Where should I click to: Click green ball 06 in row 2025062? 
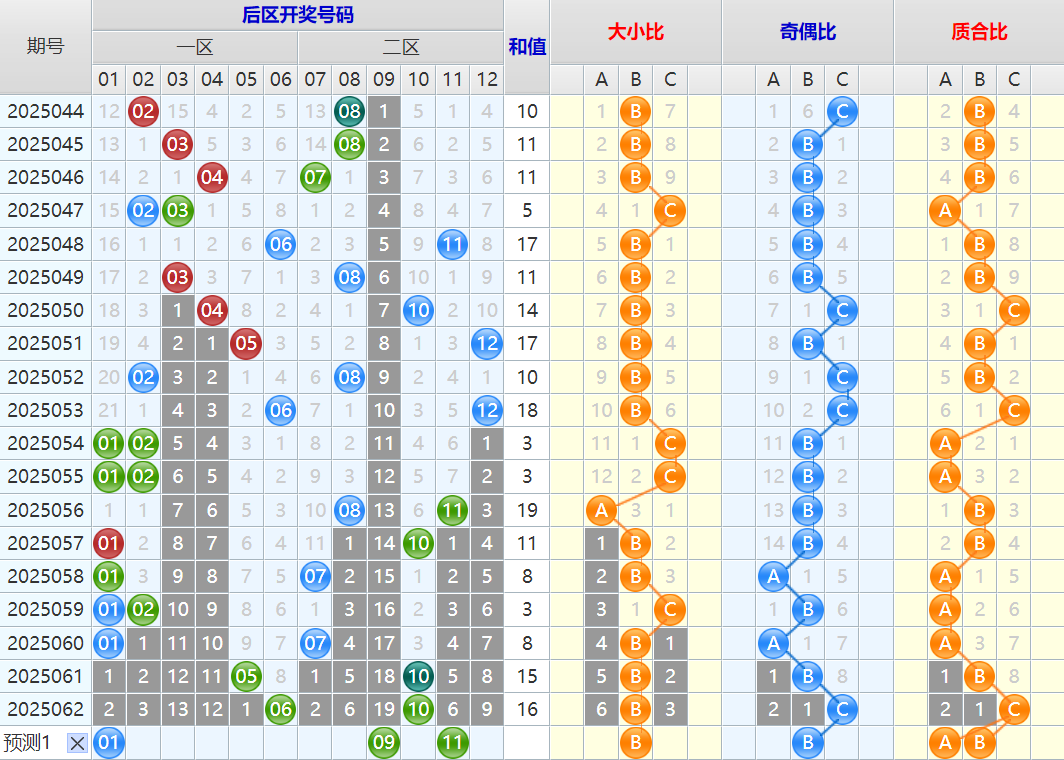(x=280, y=710)
